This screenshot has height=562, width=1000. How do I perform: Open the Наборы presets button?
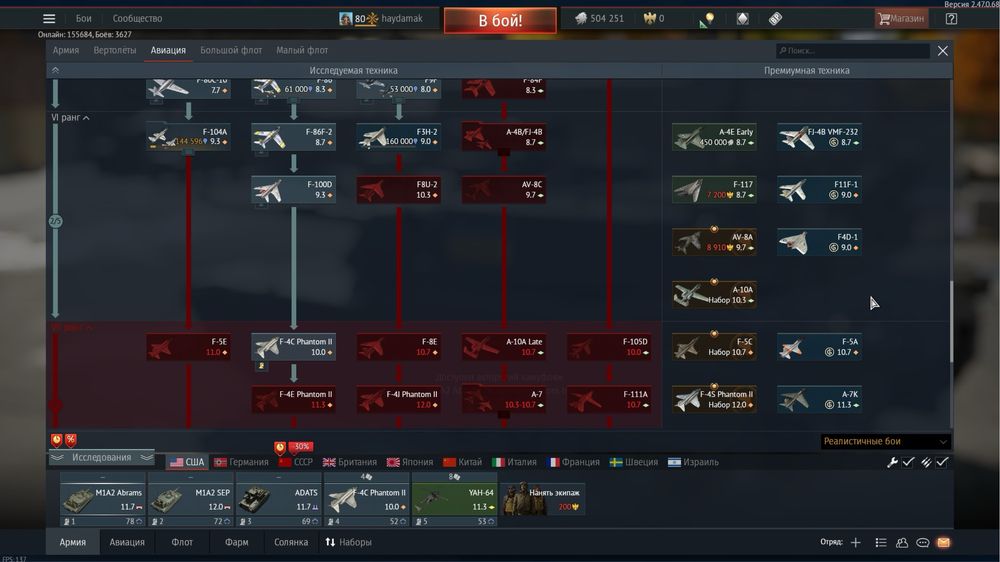click(x=348, y=542)
